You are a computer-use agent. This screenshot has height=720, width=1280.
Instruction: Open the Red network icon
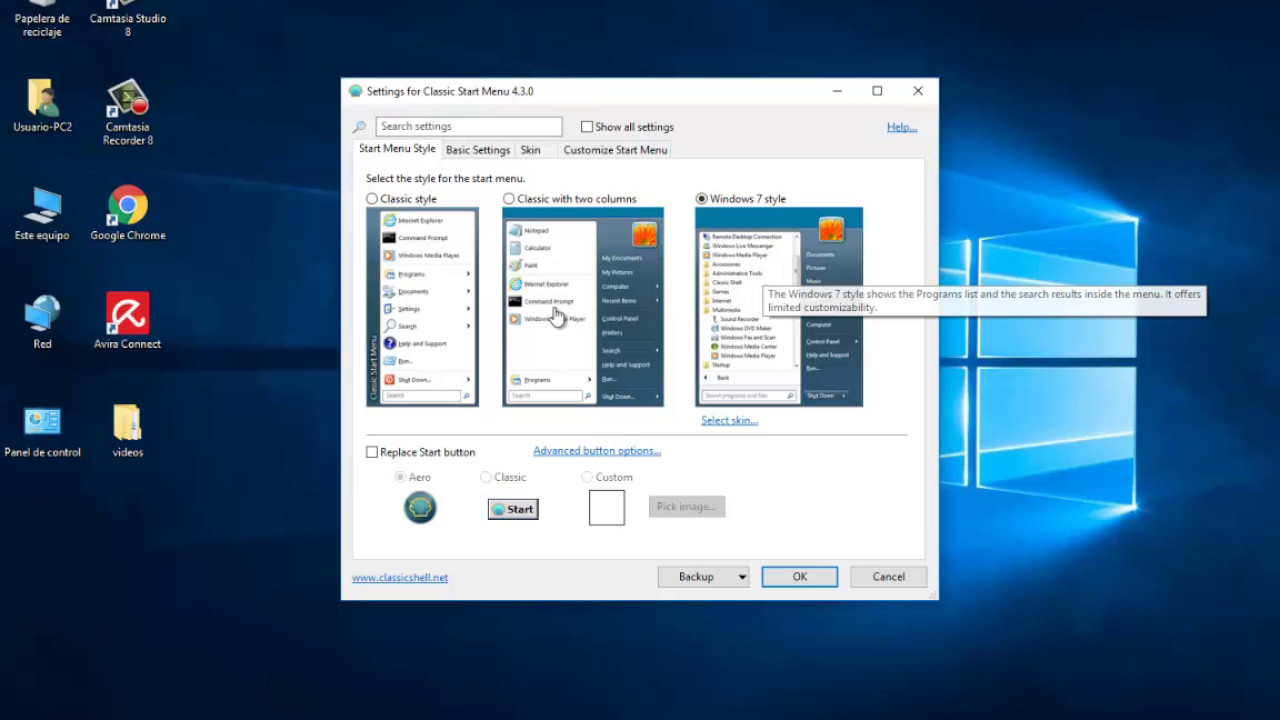[x=42, y=322]
